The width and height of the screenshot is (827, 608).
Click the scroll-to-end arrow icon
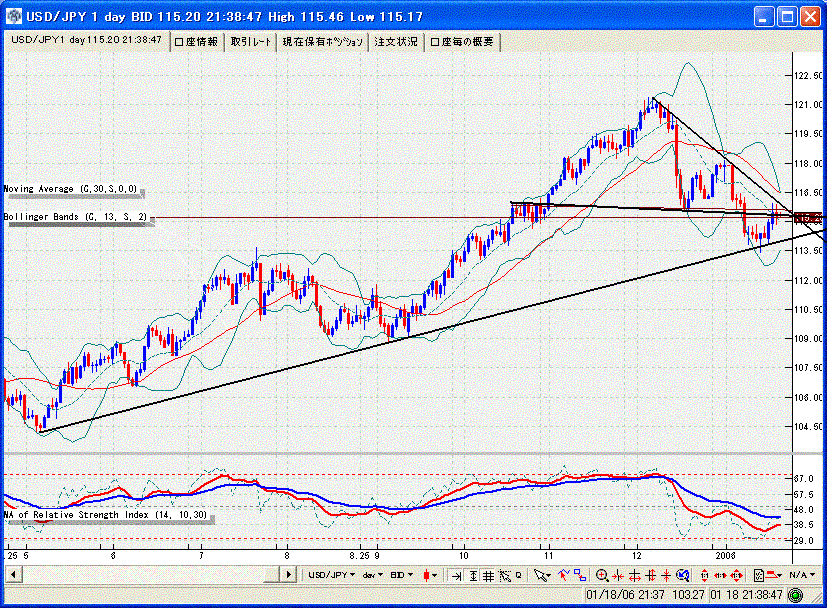[456, 575]
